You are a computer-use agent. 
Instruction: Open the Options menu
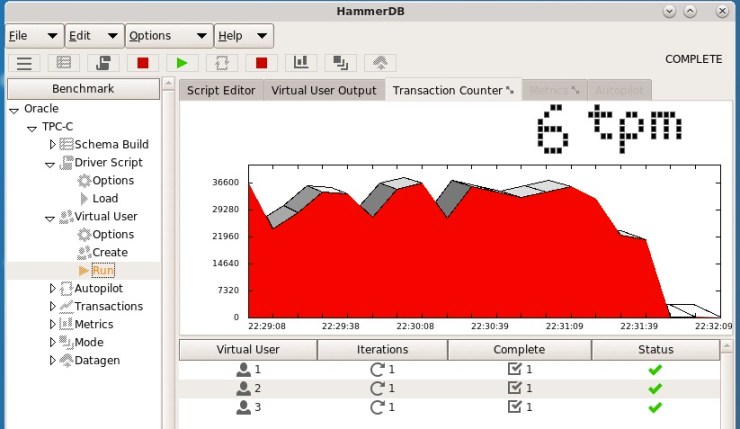[x=169, y=36]
